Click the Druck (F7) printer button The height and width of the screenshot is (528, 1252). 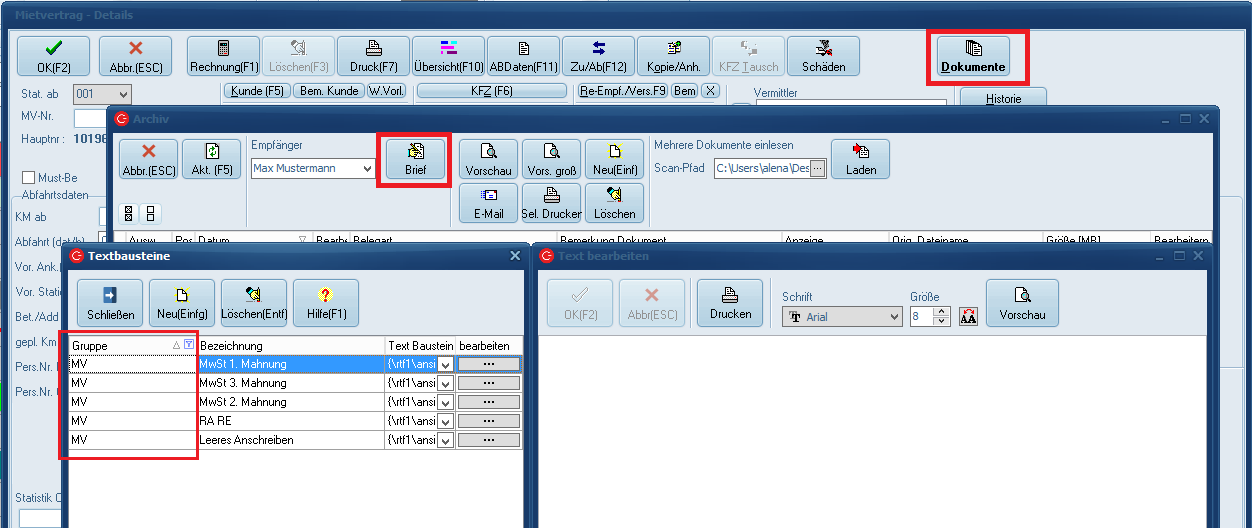[373, 56]
